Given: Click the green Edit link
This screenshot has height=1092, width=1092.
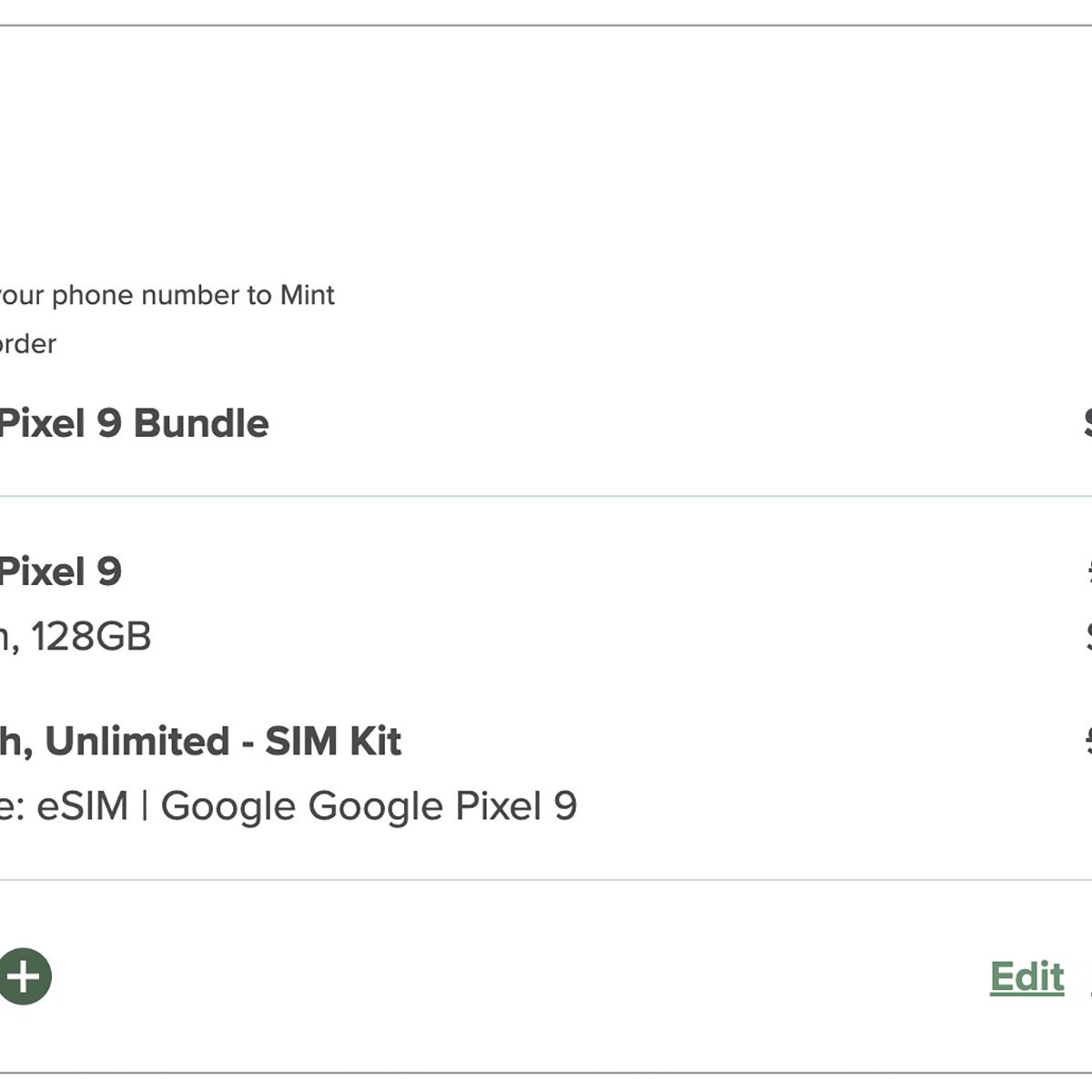Looking at the screenshot, I should click(x=1026, y=976).
